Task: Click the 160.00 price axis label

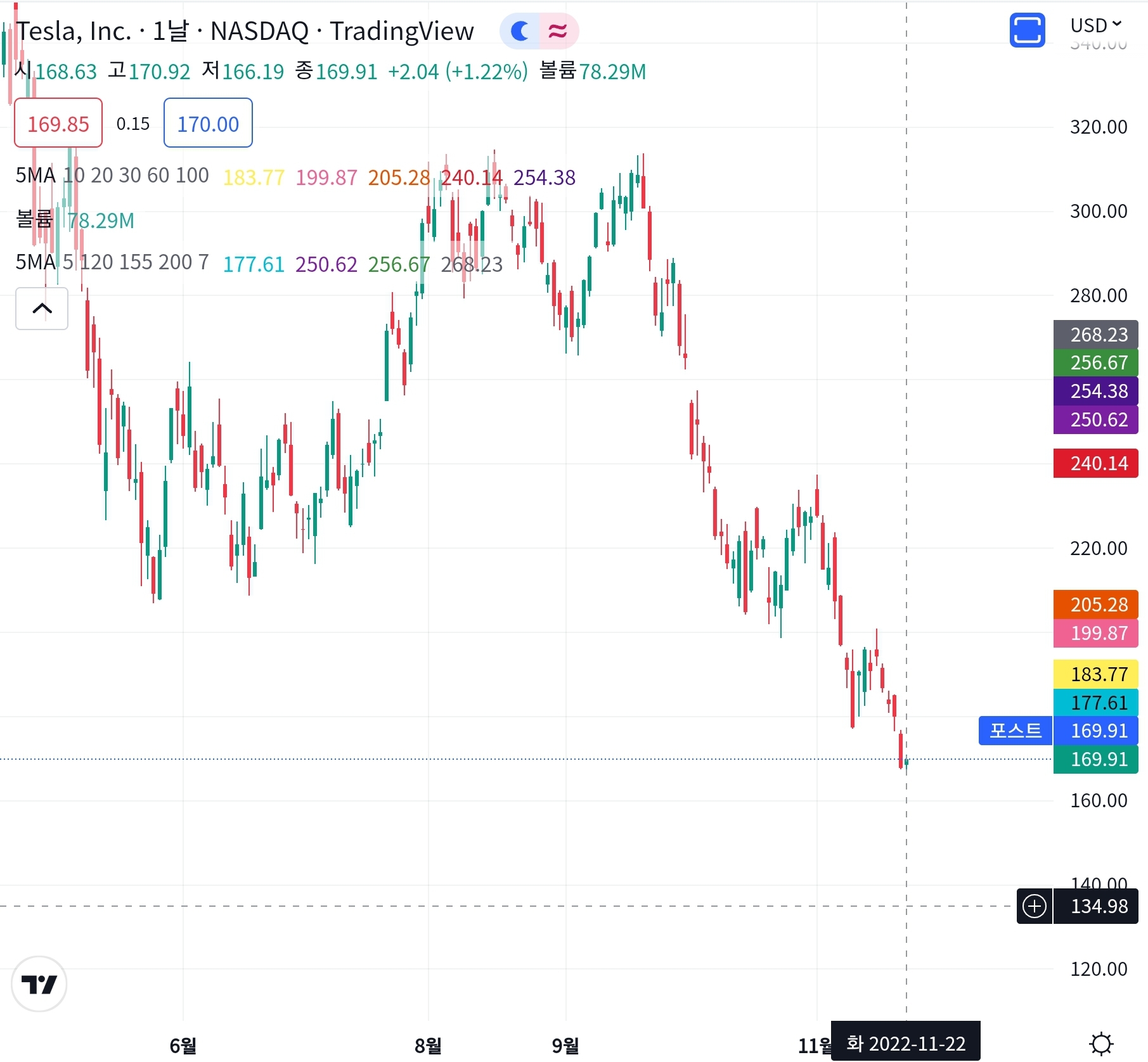Action: pyautogui.click(x=1099, y=801)
